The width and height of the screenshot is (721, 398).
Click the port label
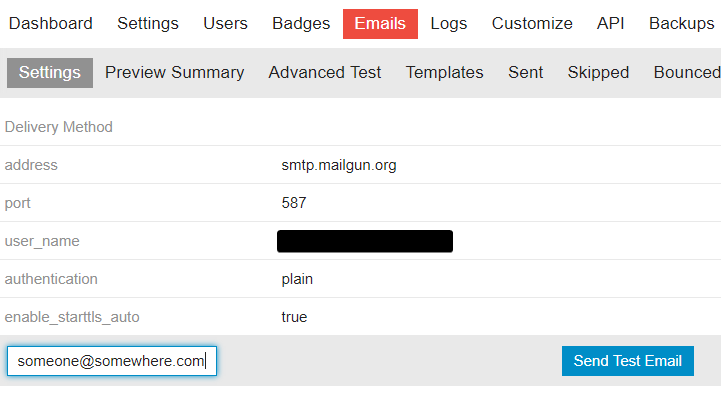tap(17, 203)
